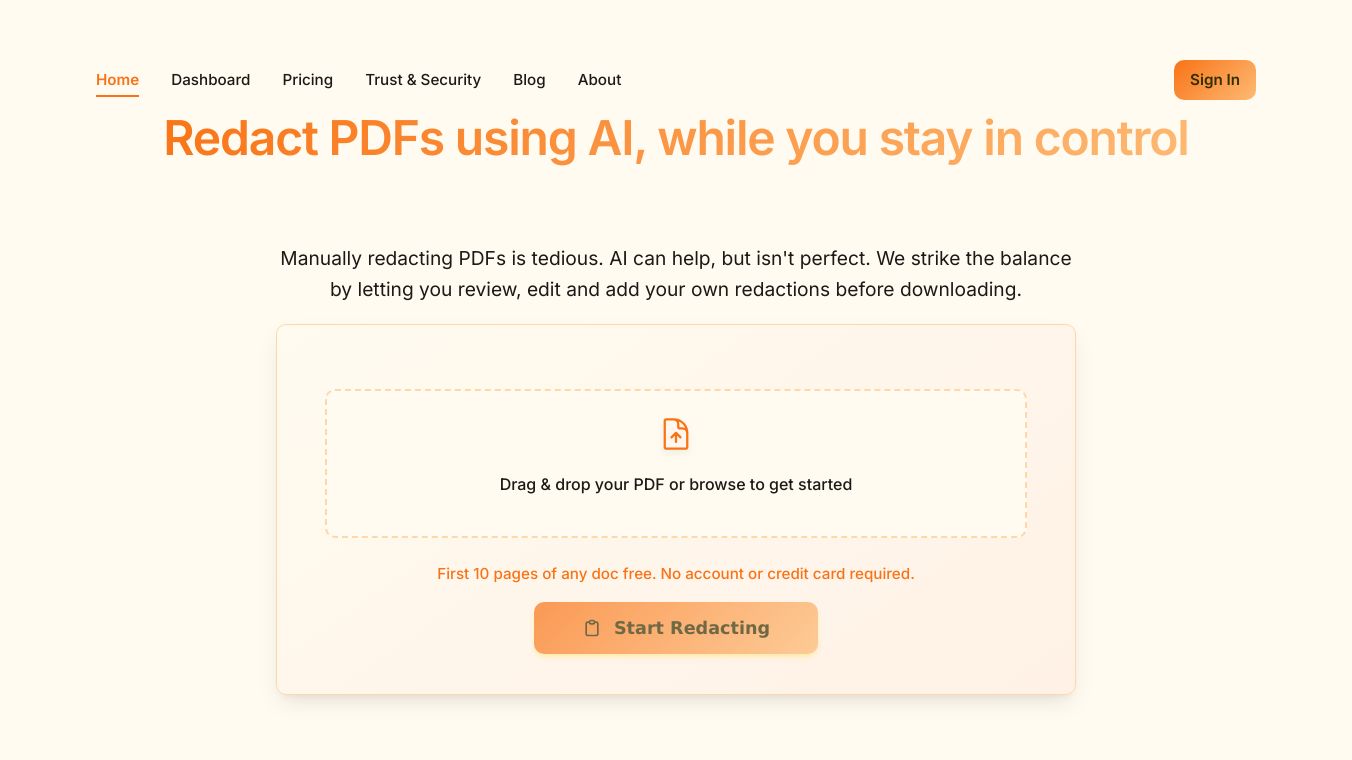Click the clipboard icon on Start Redacting

pyautogui.click(x=592, y=628)
